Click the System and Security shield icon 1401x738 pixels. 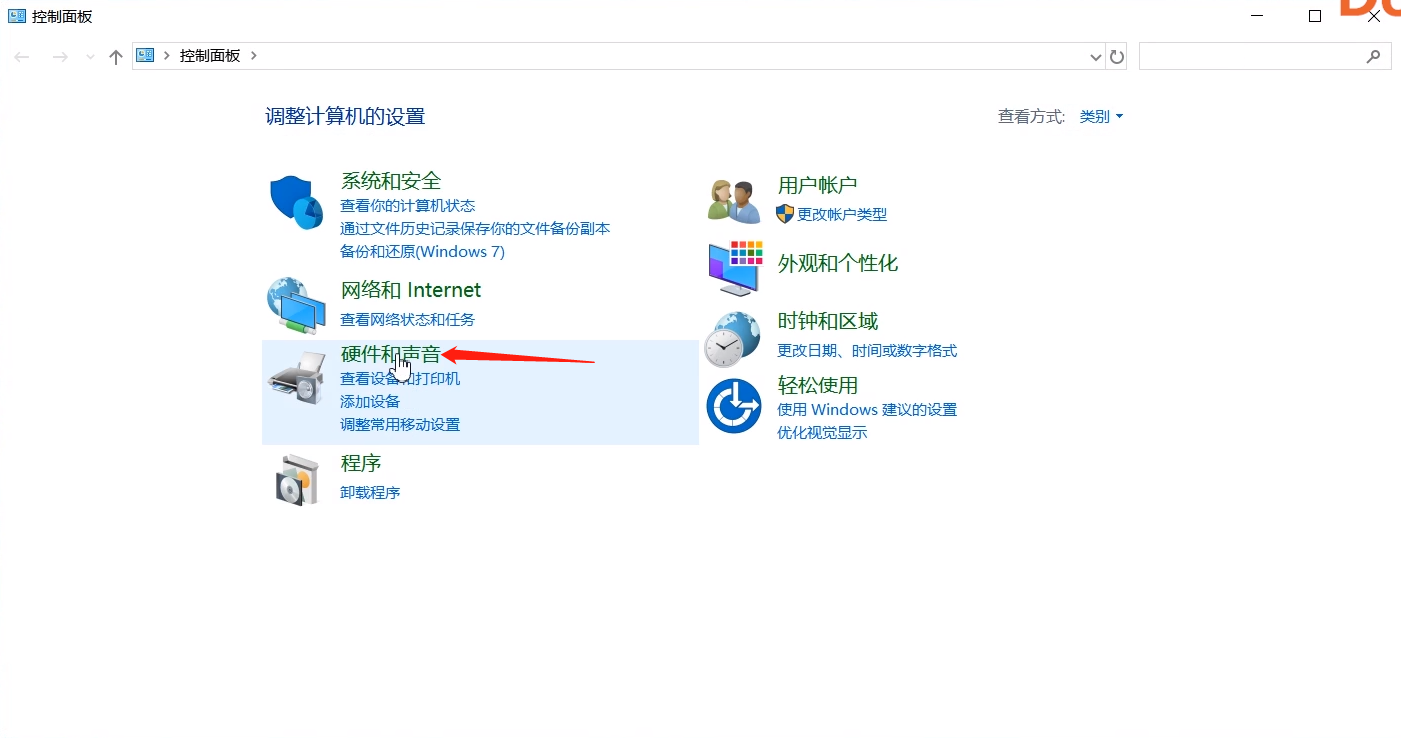coord(296,199)
